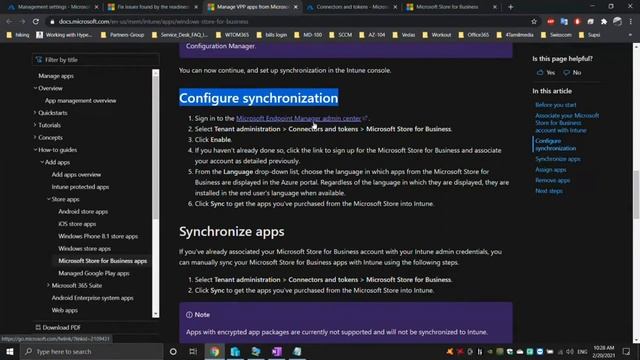Click the thumbs-up Yes feedback icon
The height and width of the screenshot is (360, 640).
(540, 72)
